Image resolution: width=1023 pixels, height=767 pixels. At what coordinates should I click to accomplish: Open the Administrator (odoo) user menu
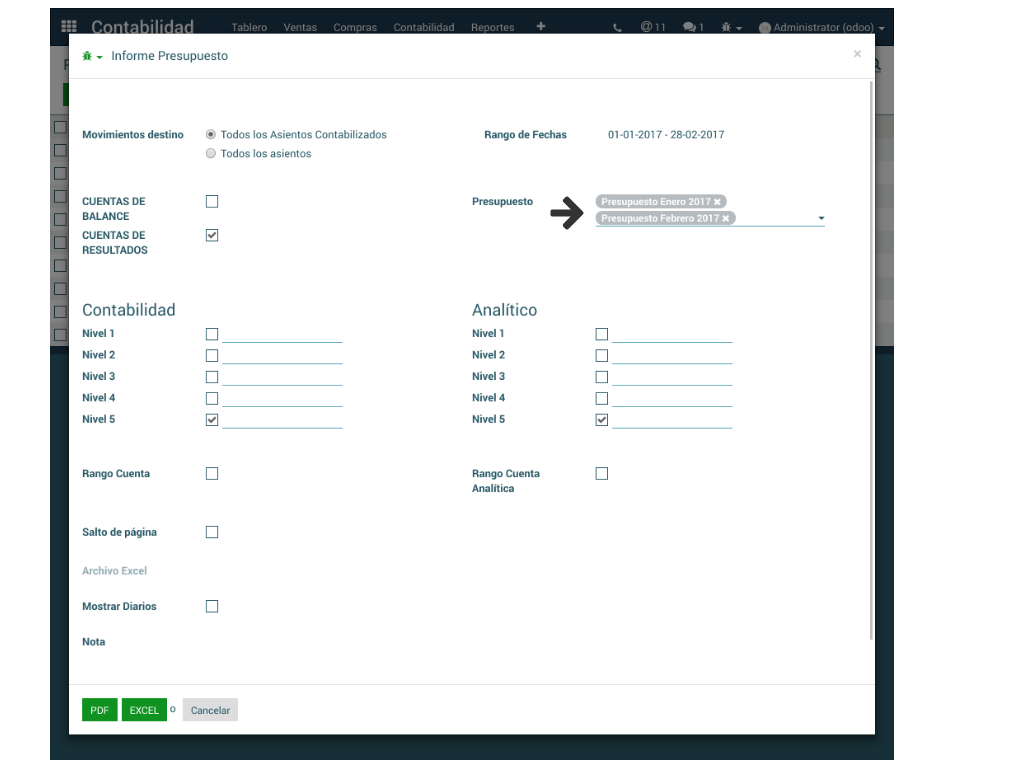pyautogui.click(x=821, y=28)
